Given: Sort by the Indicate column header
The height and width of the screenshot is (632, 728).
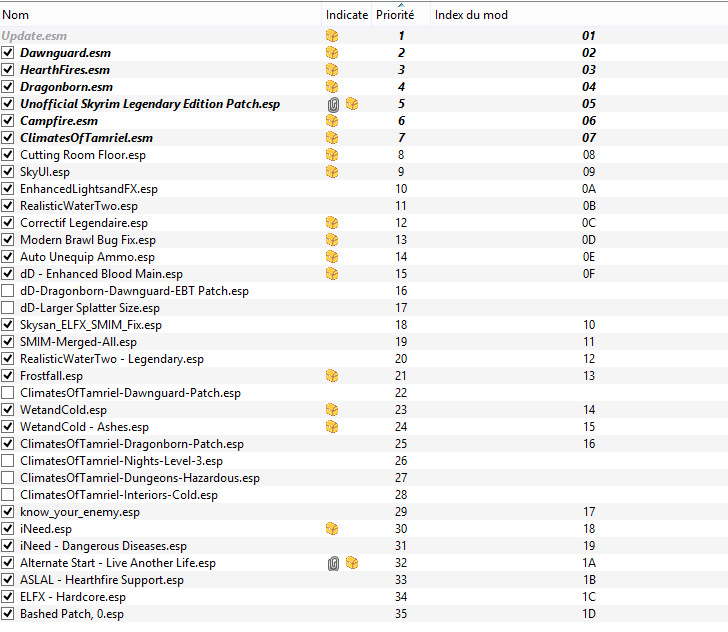Looking at the screenshot, I should (346, 15).
